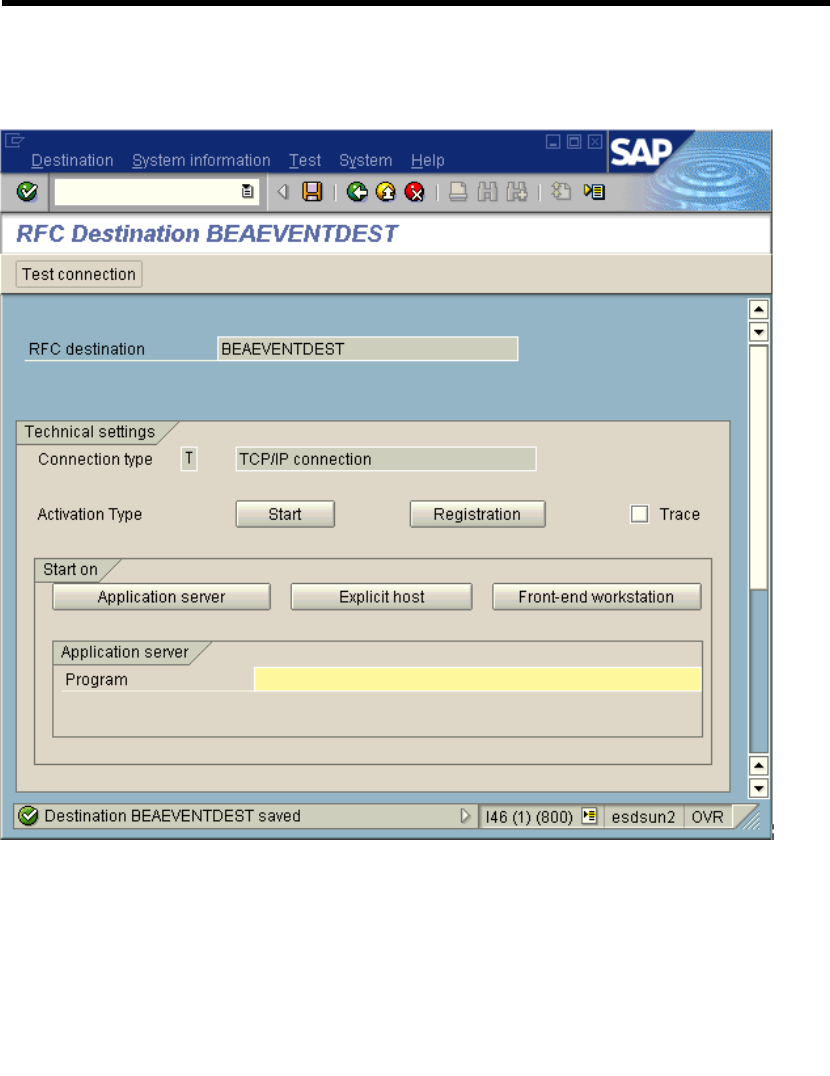Screen dimensions: 830x1076
Task: Click the 'esdsun2' server name
Action: tap(643, 817)
